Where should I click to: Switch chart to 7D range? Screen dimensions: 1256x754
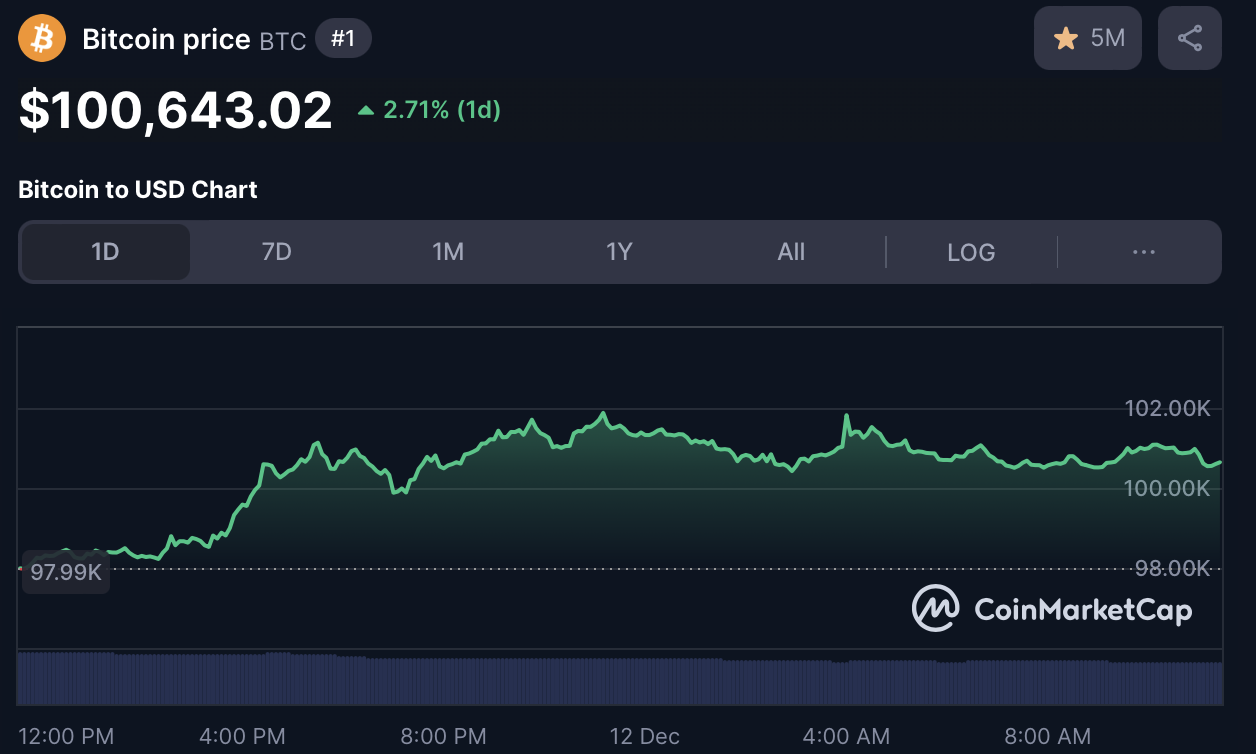tap(277, 252)
